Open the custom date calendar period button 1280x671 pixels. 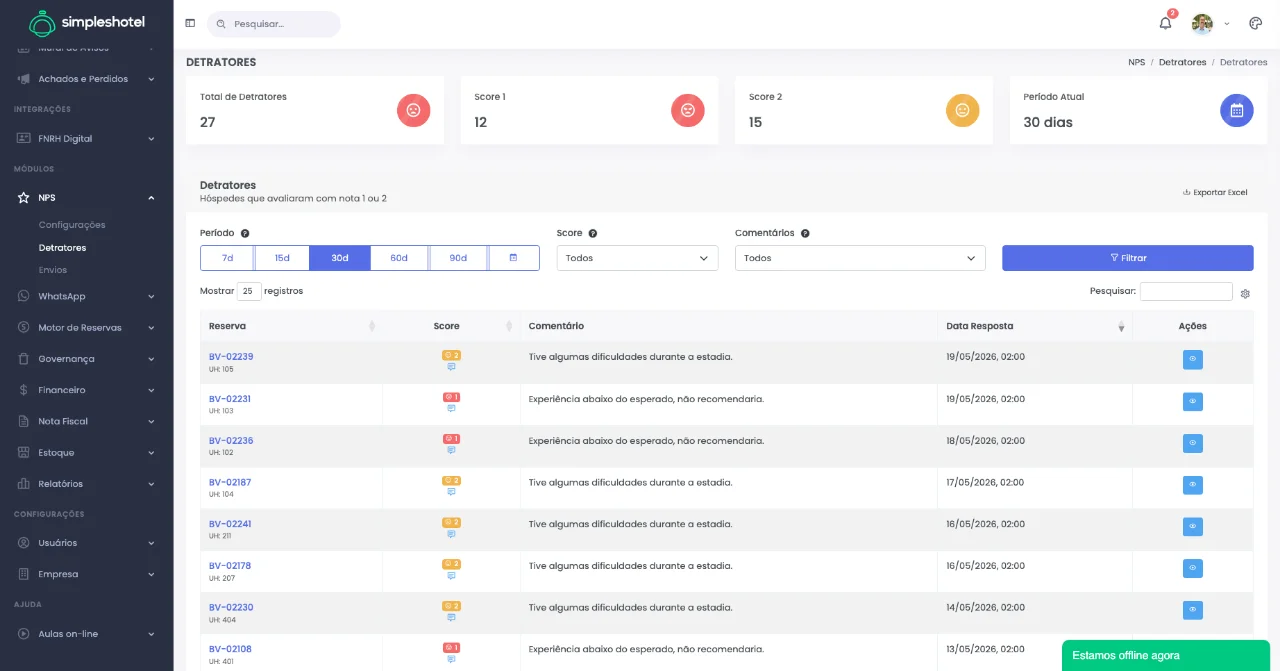514,258
